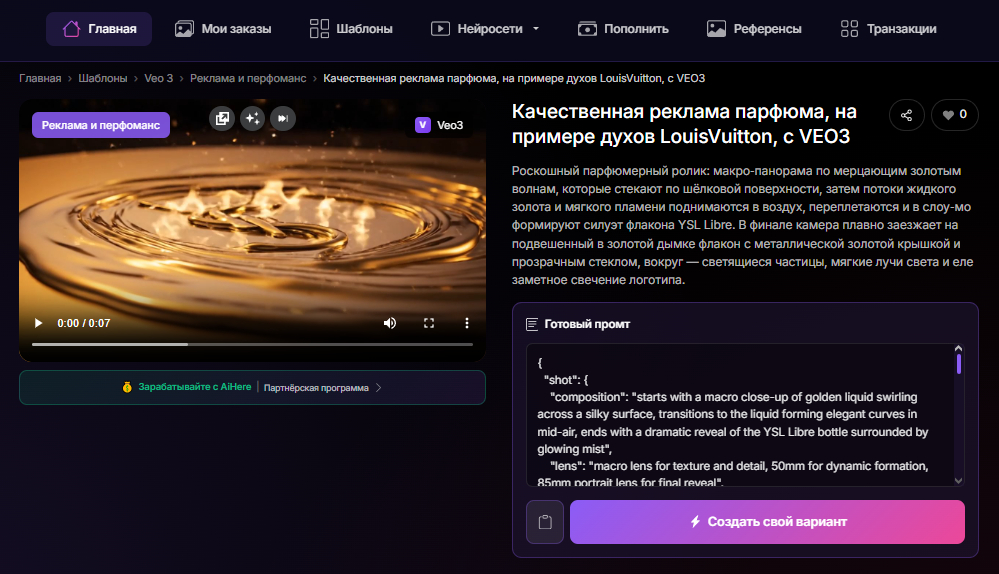
Task: Click the Шаблоны grid icon
Action: coord(319,29)
